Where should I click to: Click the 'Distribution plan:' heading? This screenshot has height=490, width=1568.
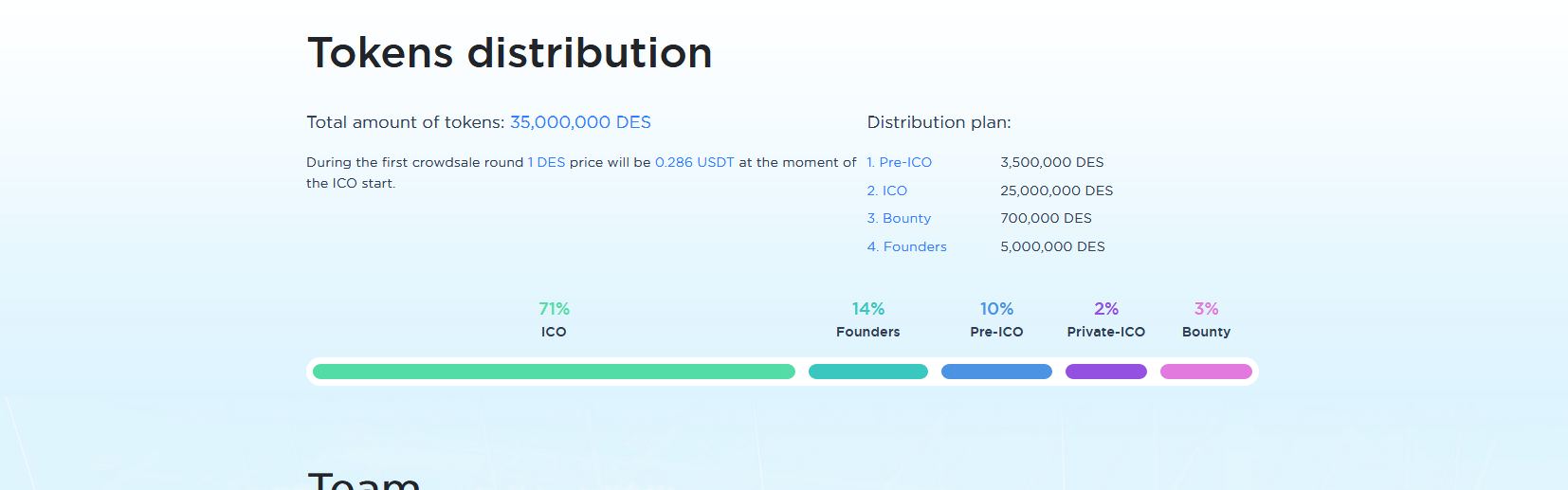939,122
